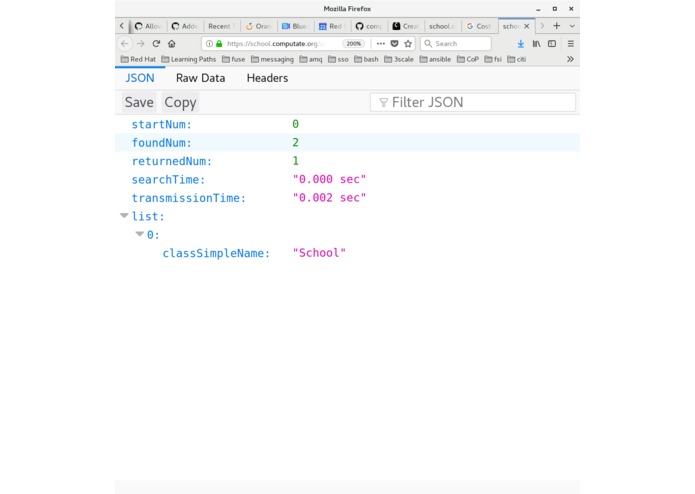Open the 3scale bookmark folder

(x=399, y=59)
